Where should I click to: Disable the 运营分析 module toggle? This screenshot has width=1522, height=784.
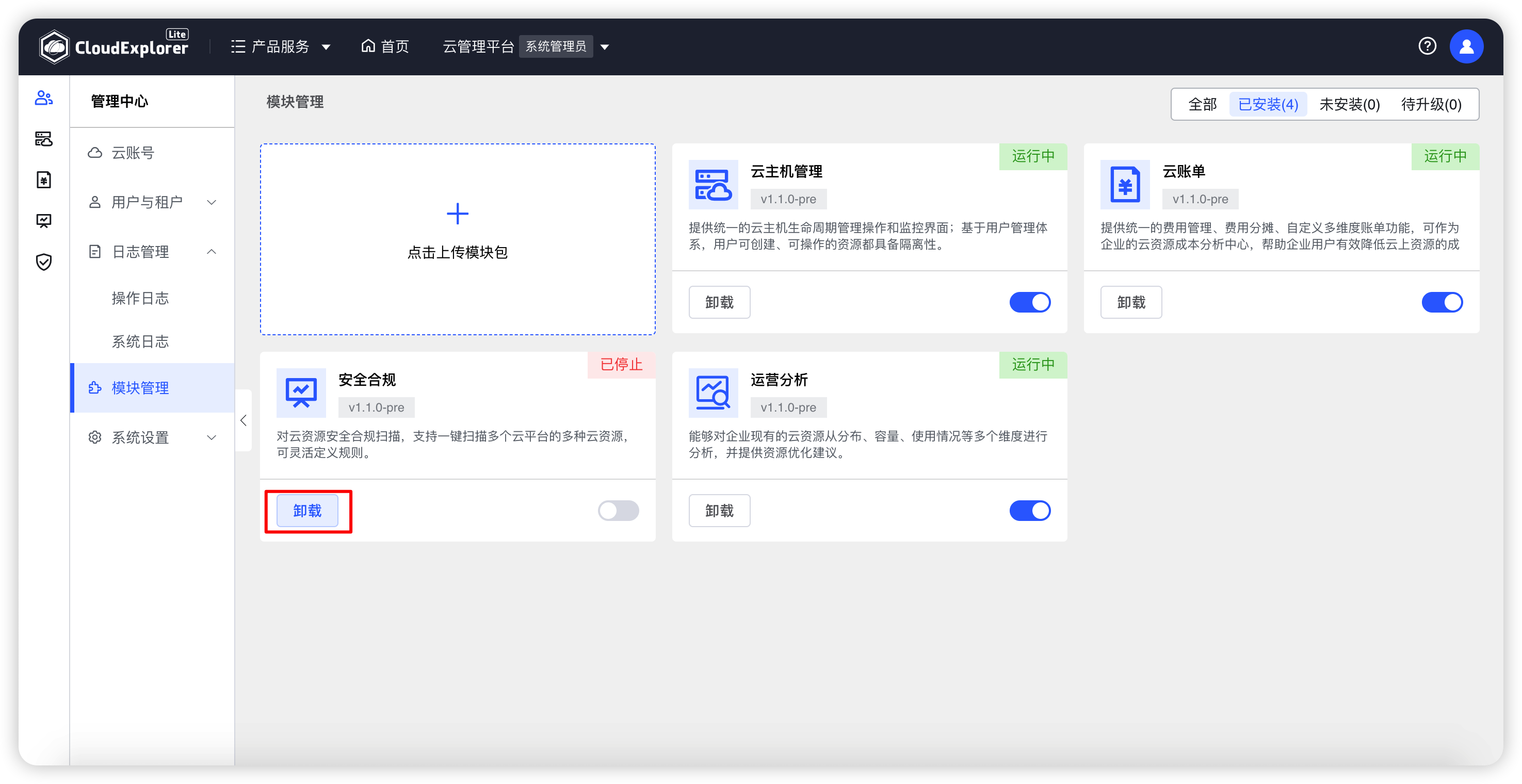[1029, 511]
